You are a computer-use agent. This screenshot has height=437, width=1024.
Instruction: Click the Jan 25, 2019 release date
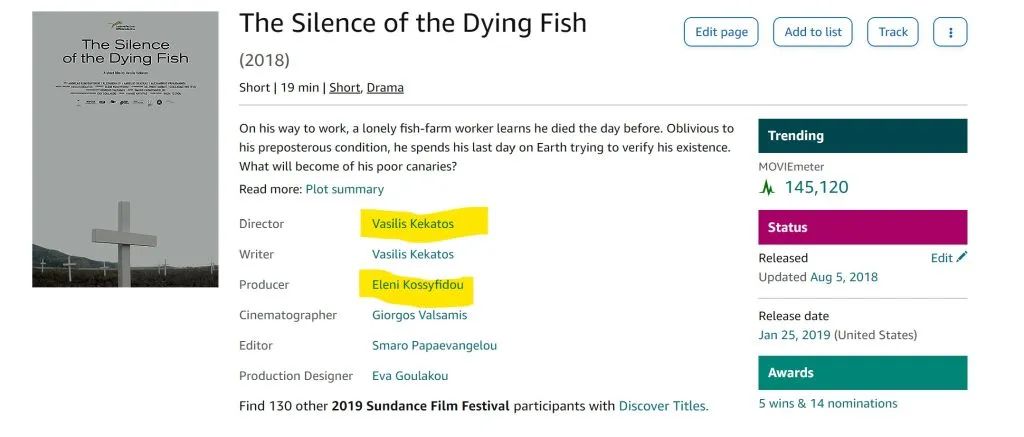click(x=794, y=335)
